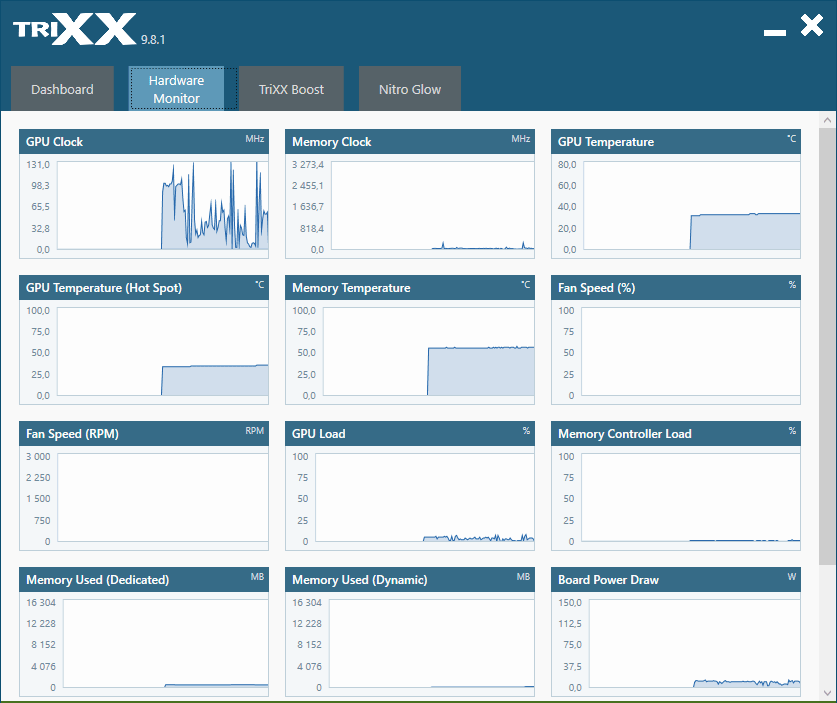Click the 80,0 value on GPU Temperature axis
The width and height of the screenshot is (837, 703).
point(567,165)
